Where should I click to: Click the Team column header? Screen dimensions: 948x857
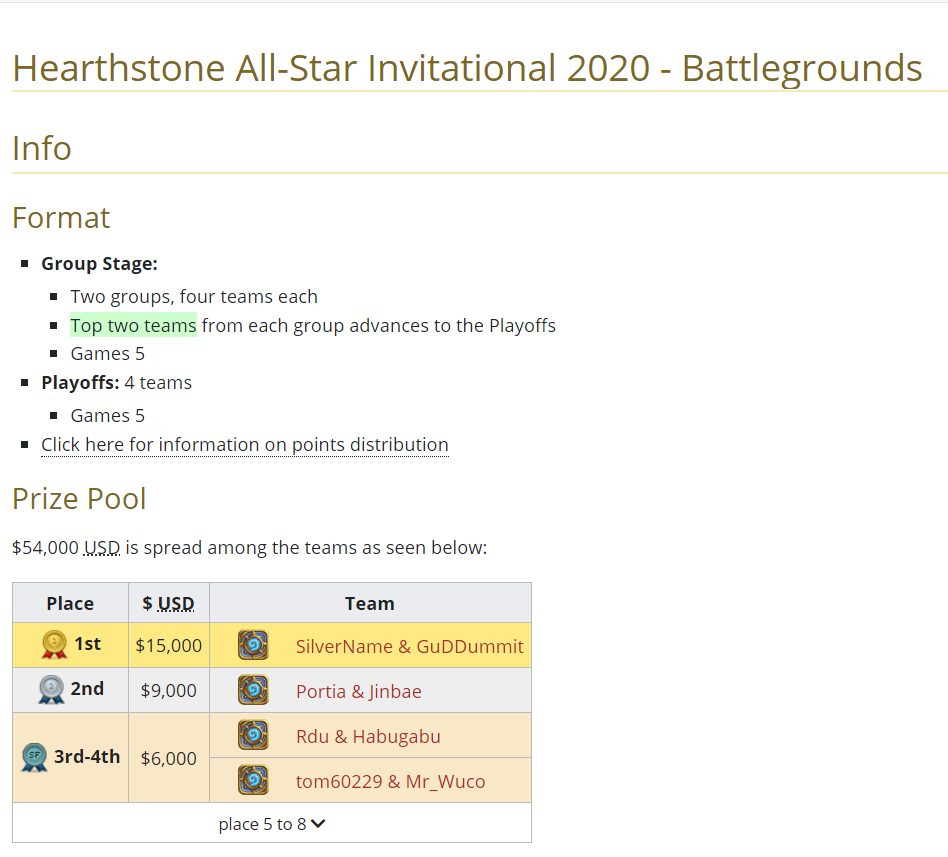pyautogui.click(x=369, y=603)
